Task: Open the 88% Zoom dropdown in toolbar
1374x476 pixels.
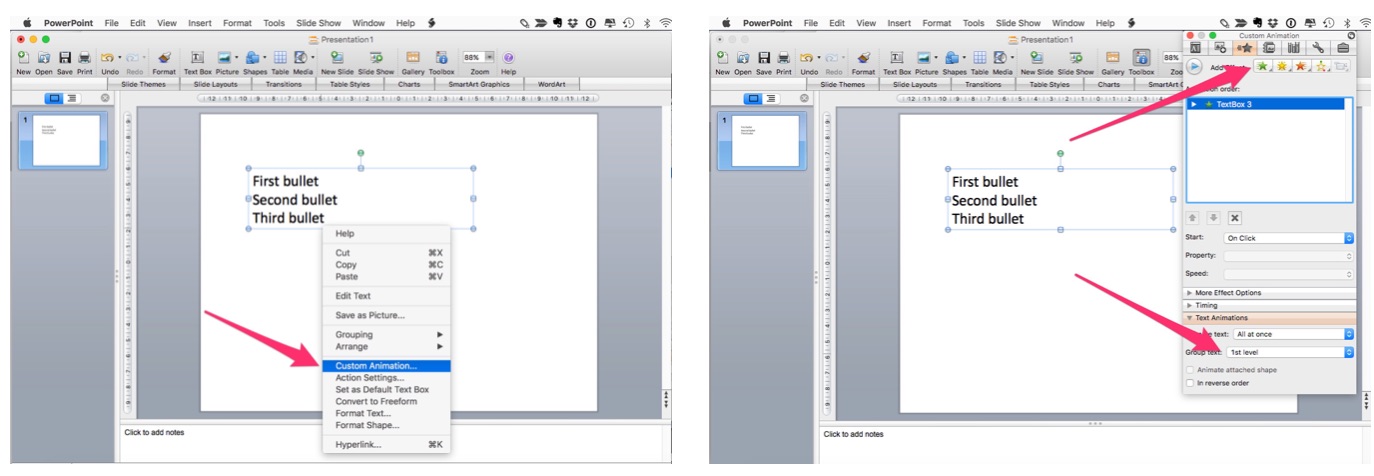Action: 479,58
